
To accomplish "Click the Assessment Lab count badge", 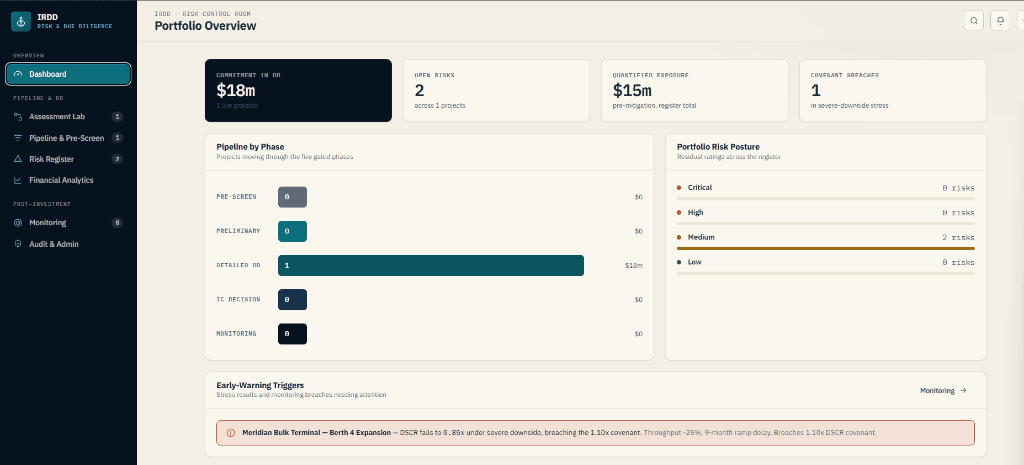I will coord(117,117).
